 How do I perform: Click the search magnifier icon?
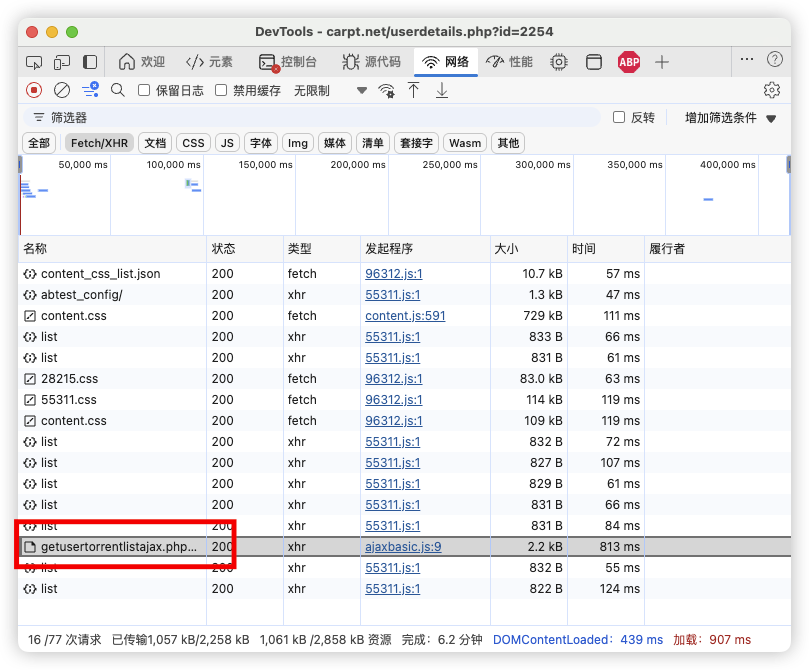[118, 90]
